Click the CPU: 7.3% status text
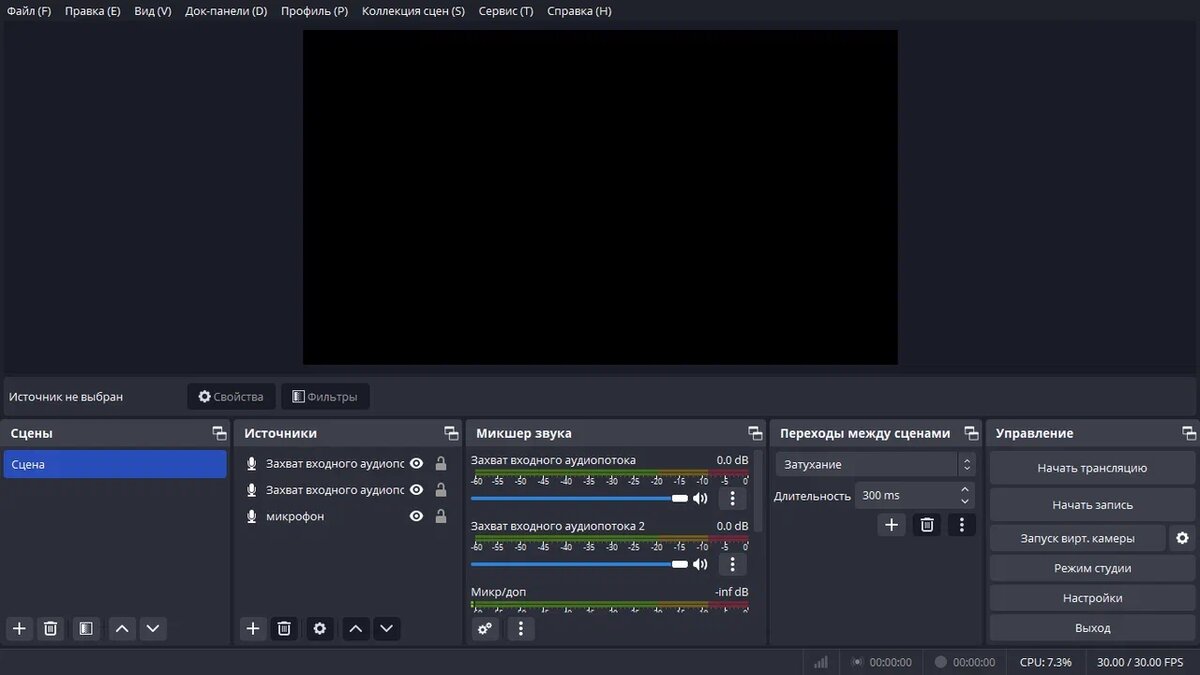1200x675 pixels. point(1046,662)
